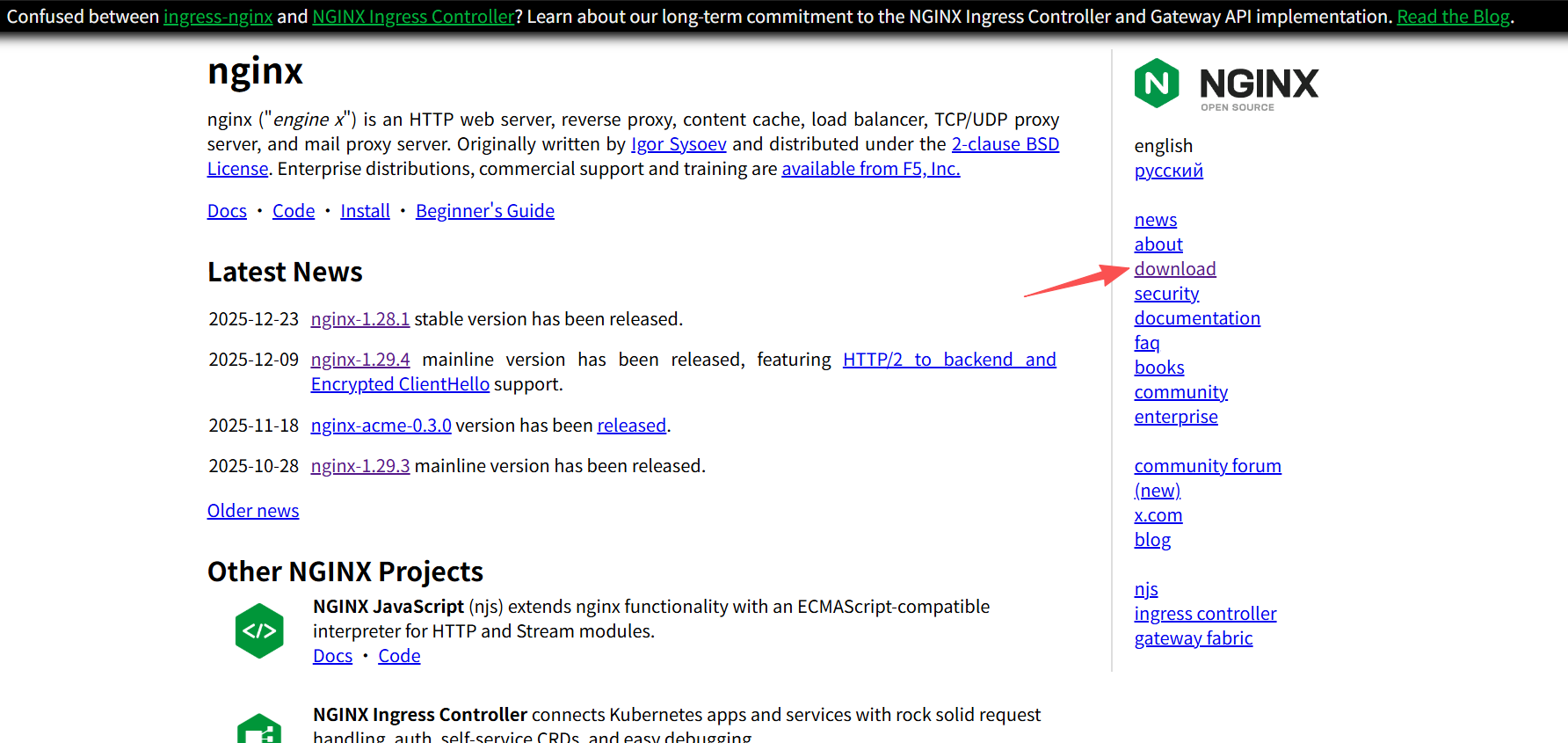Image resolution: width=1568 pixels, height=743 pixels.
Task: Open the ingress-nginx link in top banner
Action: pos(218,17)
